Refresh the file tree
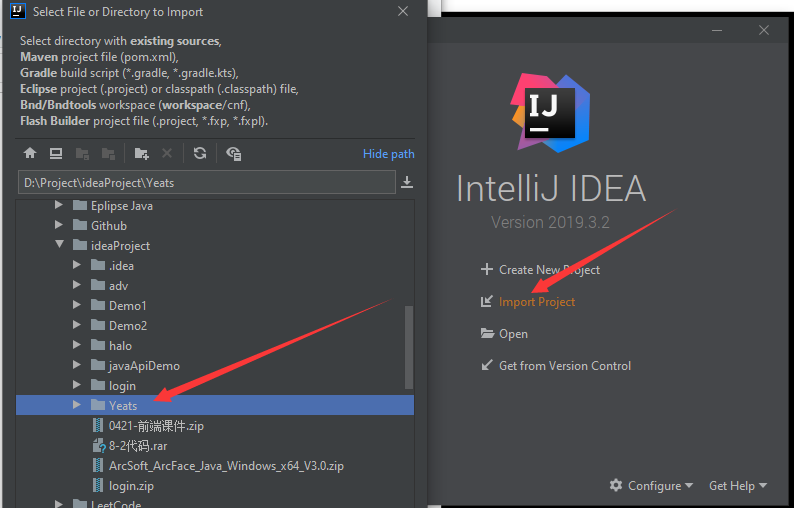 pyautogui.click(x=200, y=153)
